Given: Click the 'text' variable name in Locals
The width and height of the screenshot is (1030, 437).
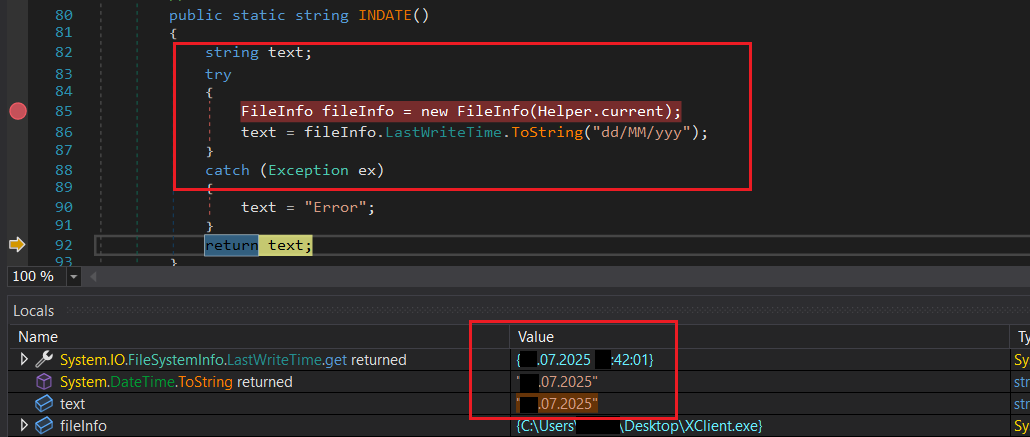Looking at the screenshot, I should coord(72,403).
